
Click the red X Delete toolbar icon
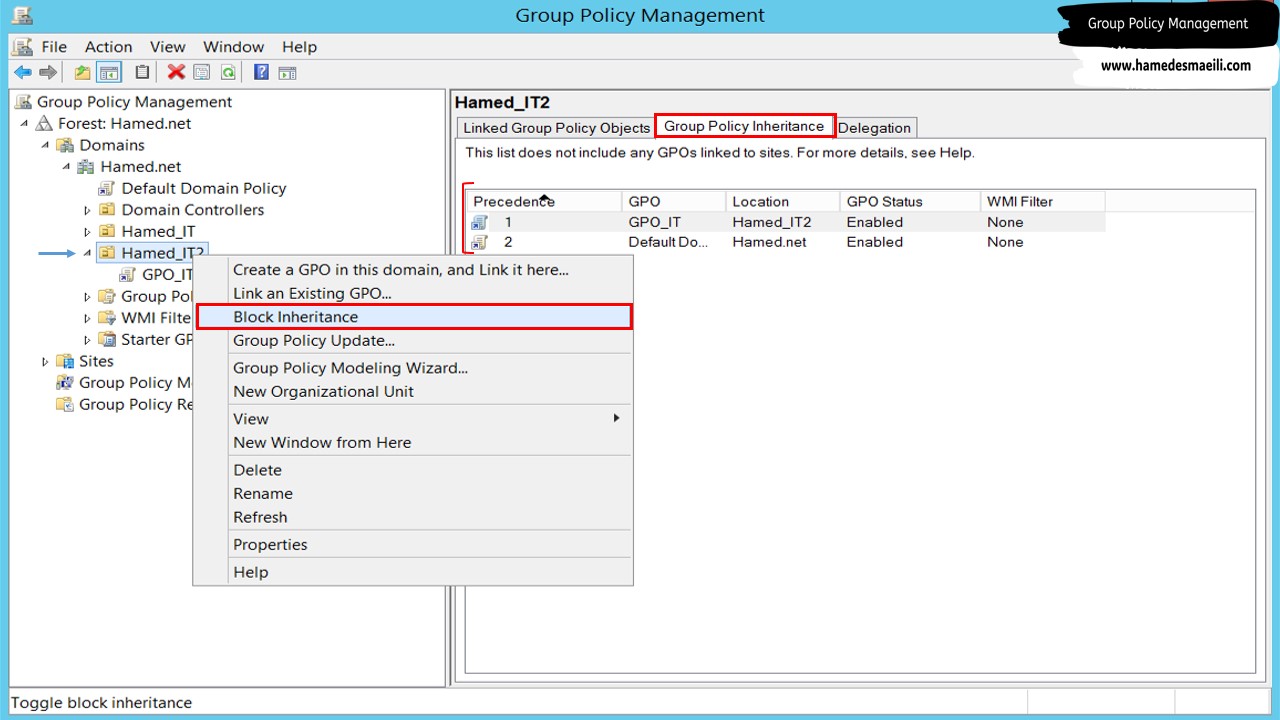coord(176,72)
